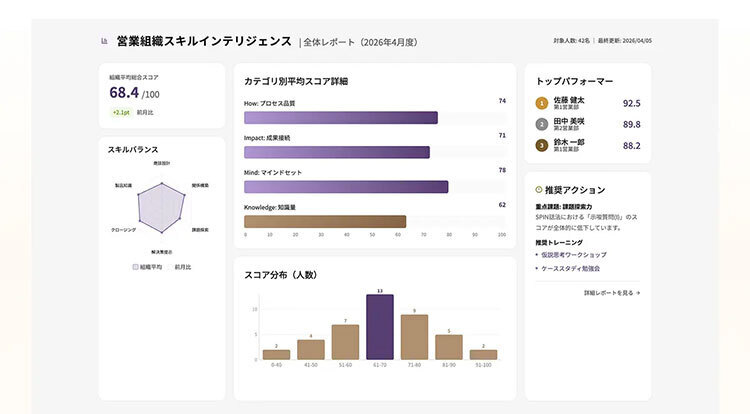
Task: Open the 仮説思考ワークショップ training link
Action: pos(574,255)
